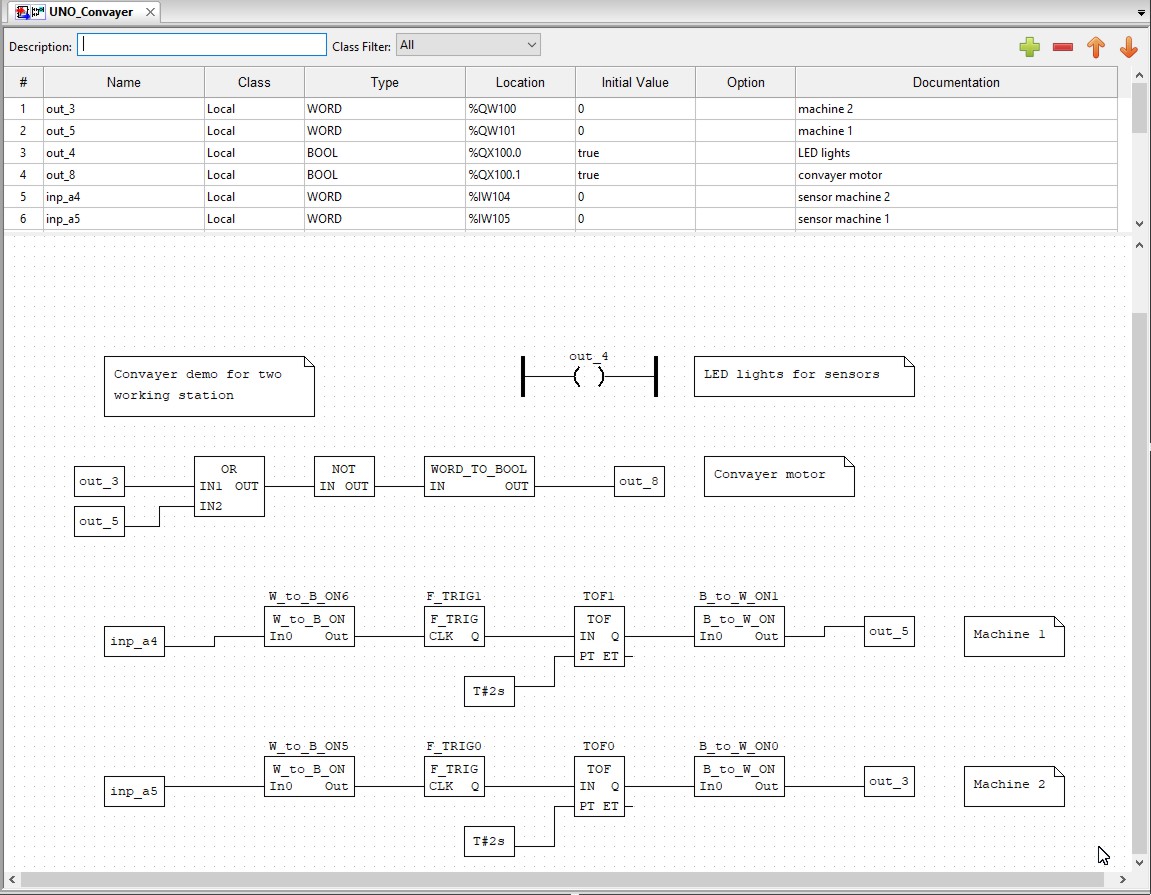Select the 'Convayer motor' comment box in the diagram
The height and width of the screenshot is (895, 1151).
tap(779, 477)
